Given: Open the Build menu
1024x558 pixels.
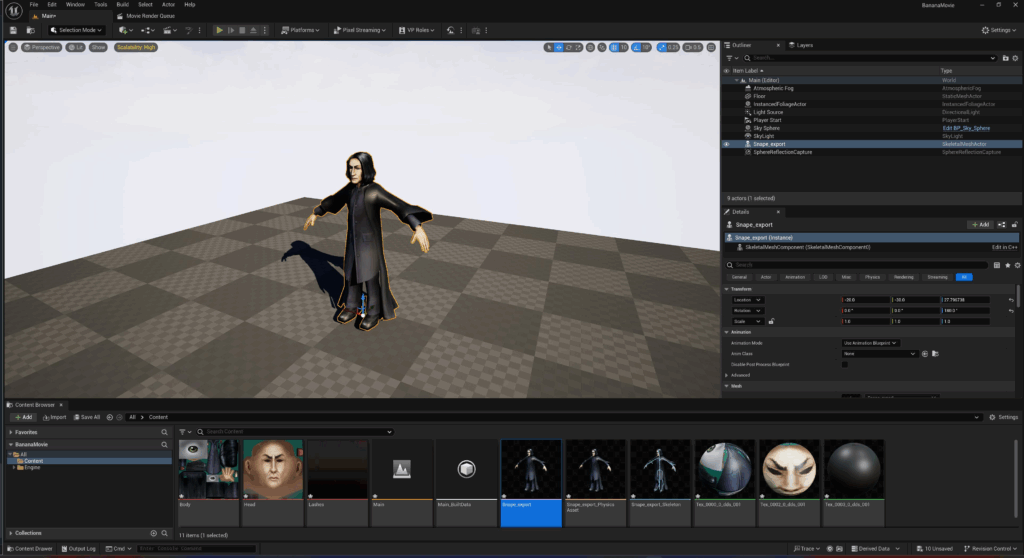Looking at the screenshot, I should click(x=122, y=5).
